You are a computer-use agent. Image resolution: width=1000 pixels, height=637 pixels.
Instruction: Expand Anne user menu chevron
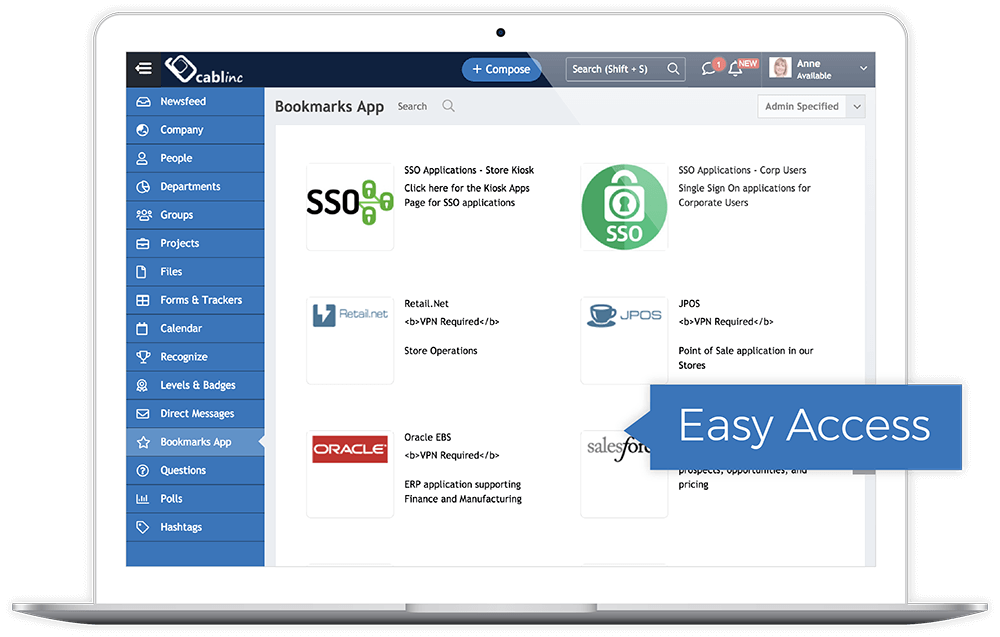[x=863, y=68]
